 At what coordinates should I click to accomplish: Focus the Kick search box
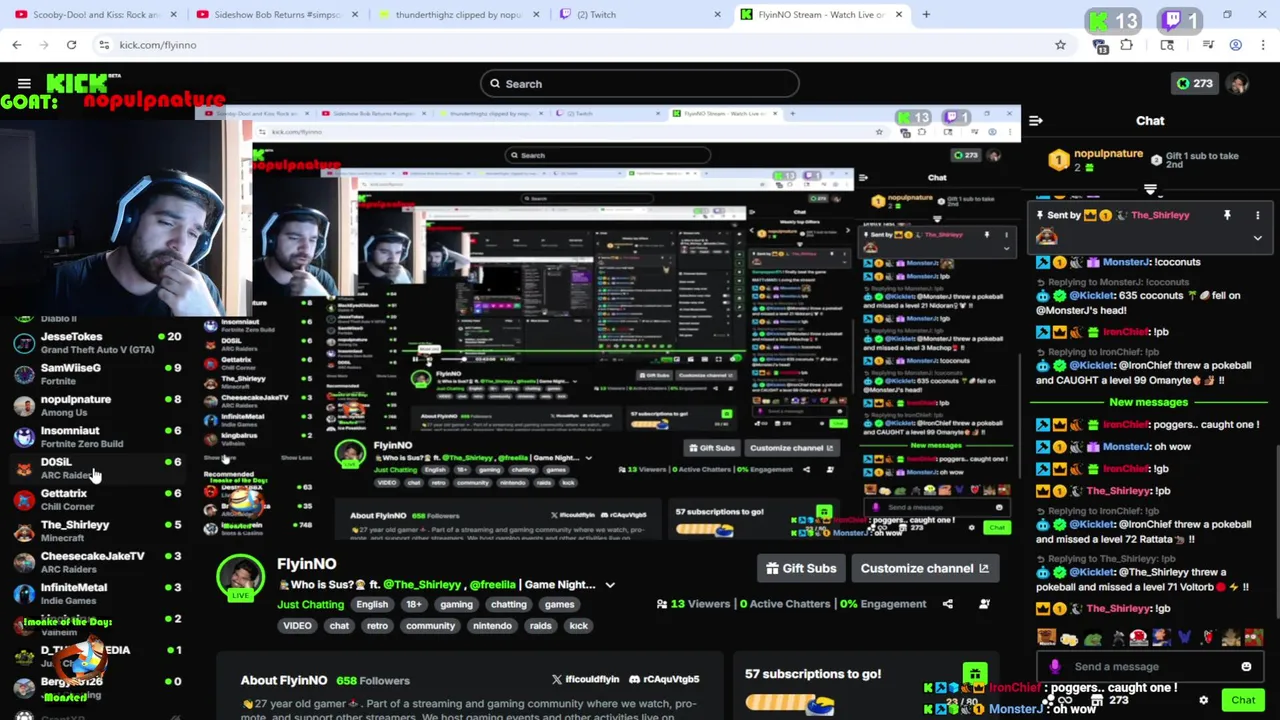coord(640,84)
